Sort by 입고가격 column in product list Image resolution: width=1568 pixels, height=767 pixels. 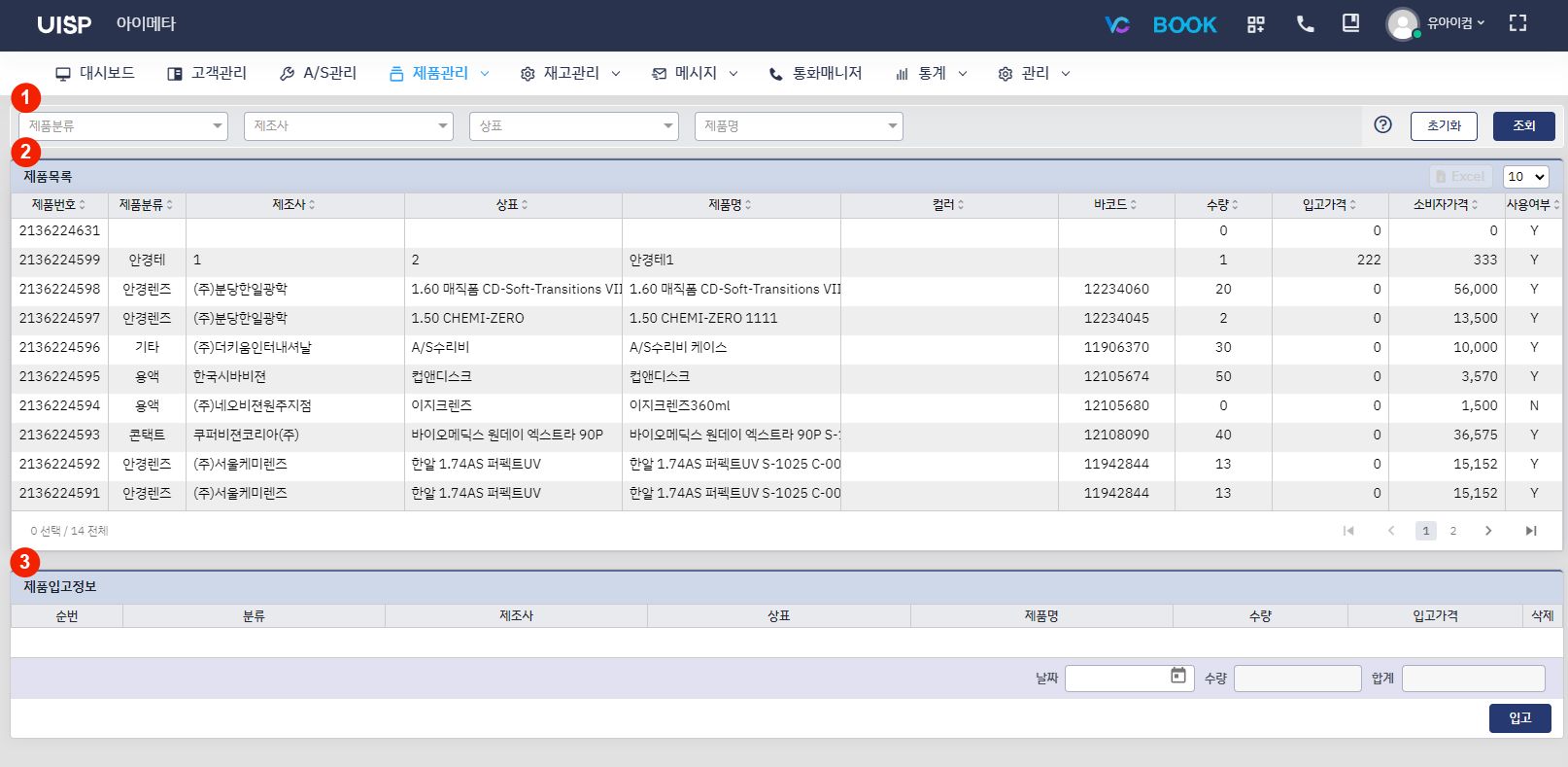(1330, 205)
